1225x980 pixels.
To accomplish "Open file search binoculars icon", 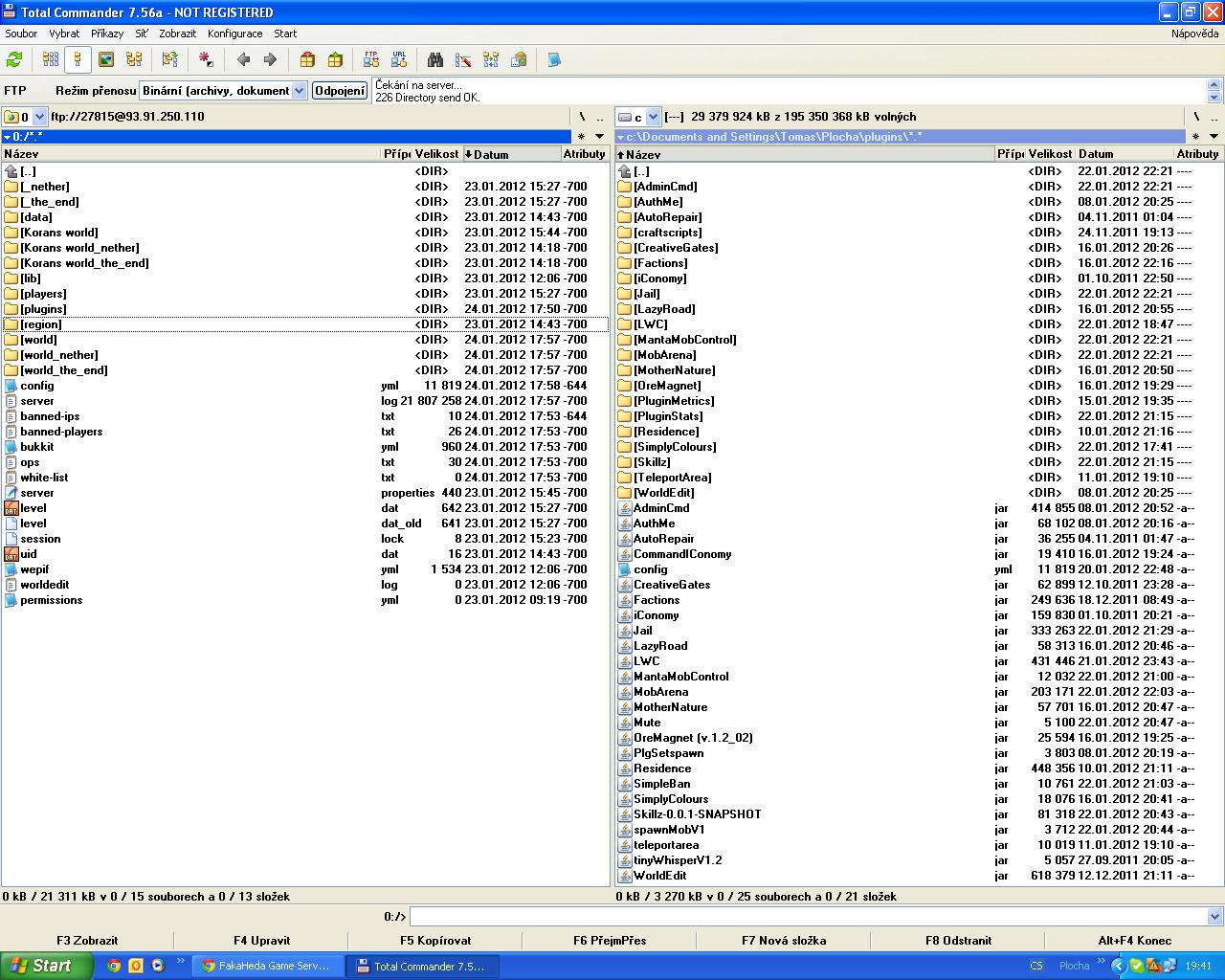I will pos(435,59).
